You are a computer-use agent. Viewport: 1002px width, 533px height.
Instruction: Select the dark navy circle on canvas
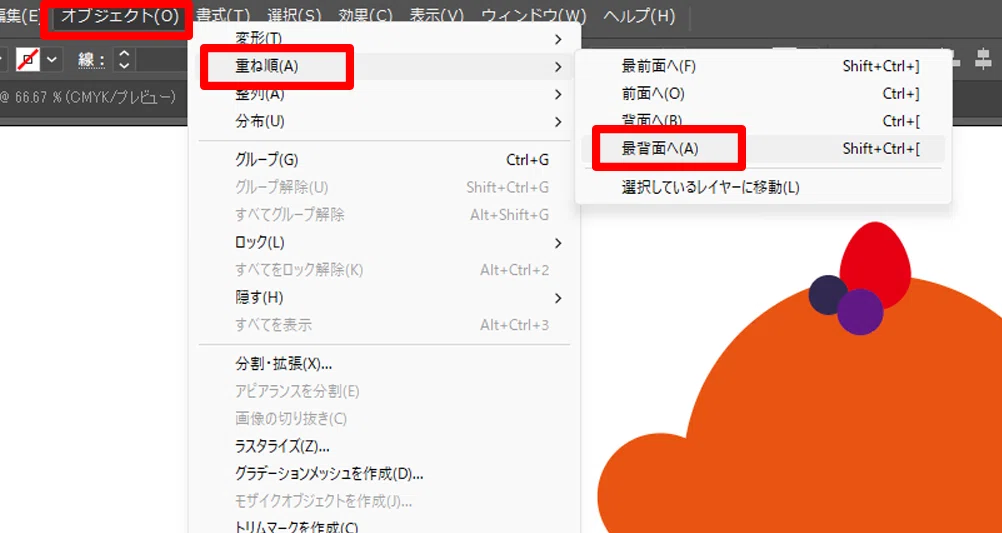tap(825, 293)
